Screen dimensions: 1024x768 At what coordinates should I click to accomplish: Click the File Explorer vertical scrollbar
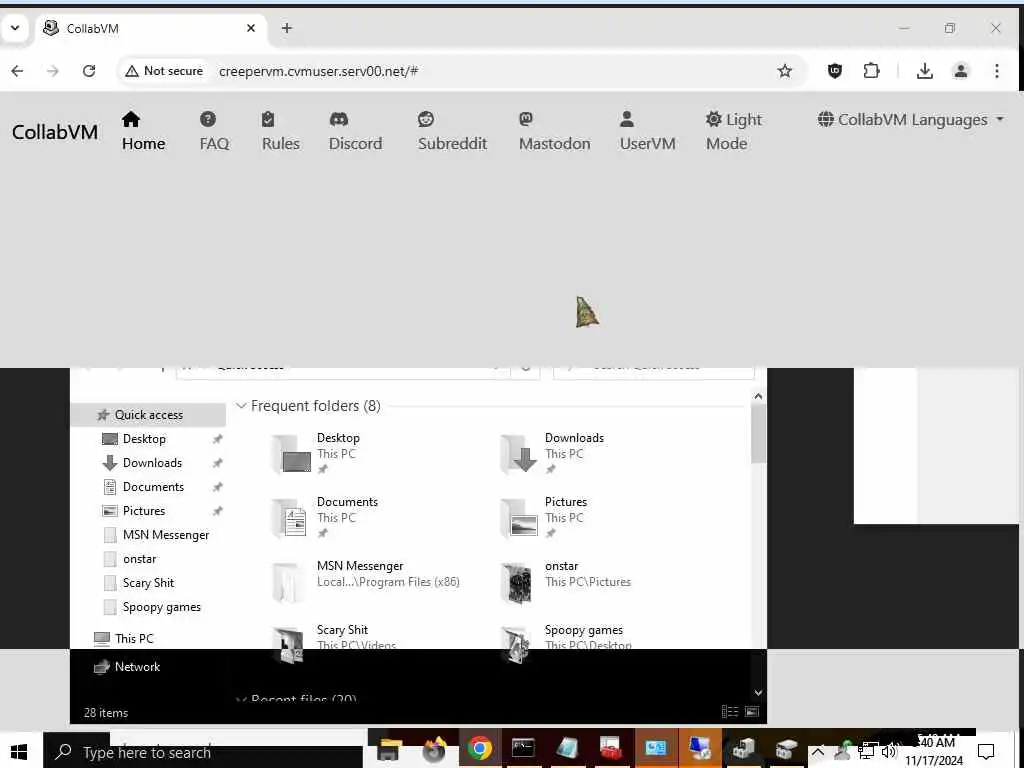(x=758, y=432)
